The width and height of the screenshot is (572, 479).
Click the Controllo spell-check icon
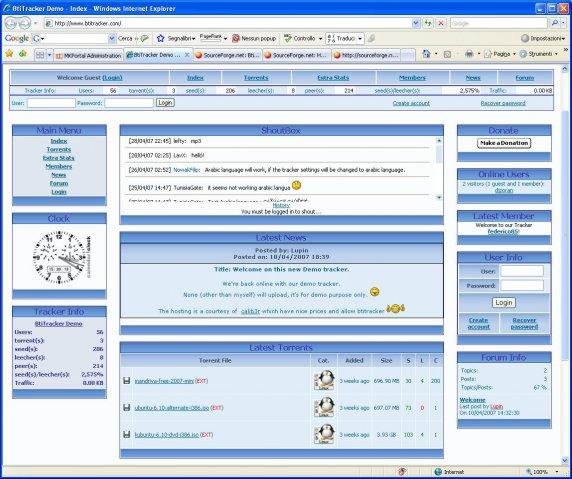(288, 38)
